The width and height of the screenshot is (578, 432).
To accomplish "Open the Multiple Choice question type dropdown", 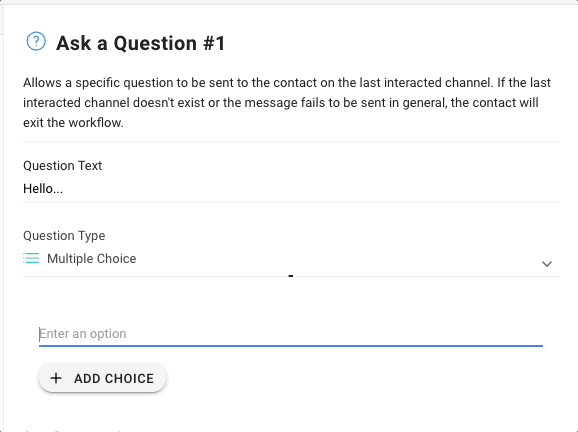I will [291, 259].
